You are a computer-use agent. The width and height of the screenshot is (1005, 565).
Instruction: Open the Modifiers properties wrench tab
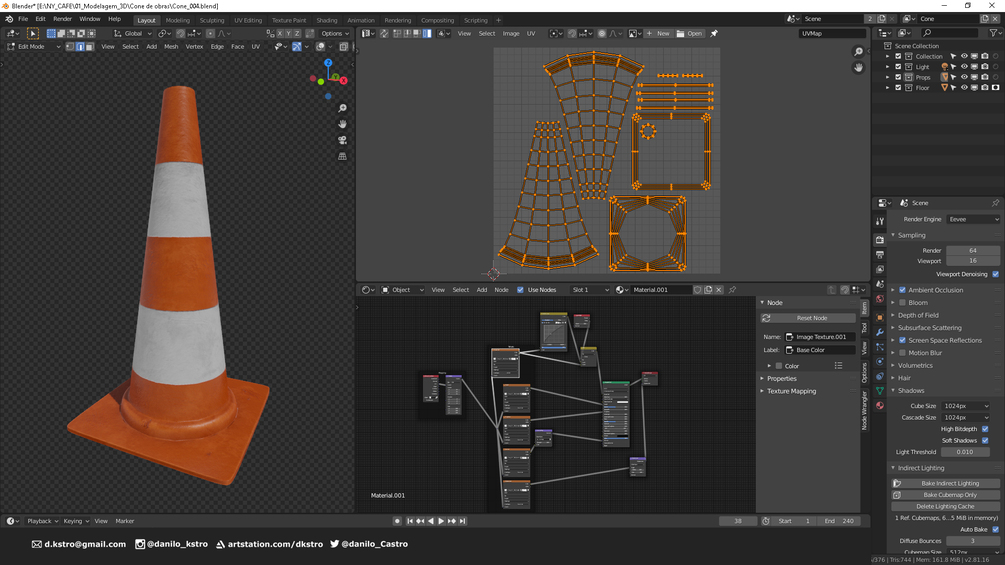[880, 332]
